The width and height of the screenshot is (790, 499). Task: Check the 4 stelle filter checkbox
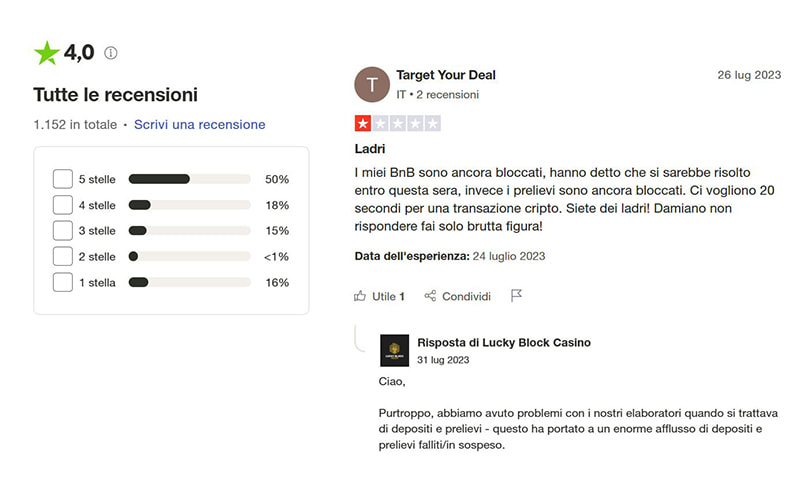(x=62, y=205)
